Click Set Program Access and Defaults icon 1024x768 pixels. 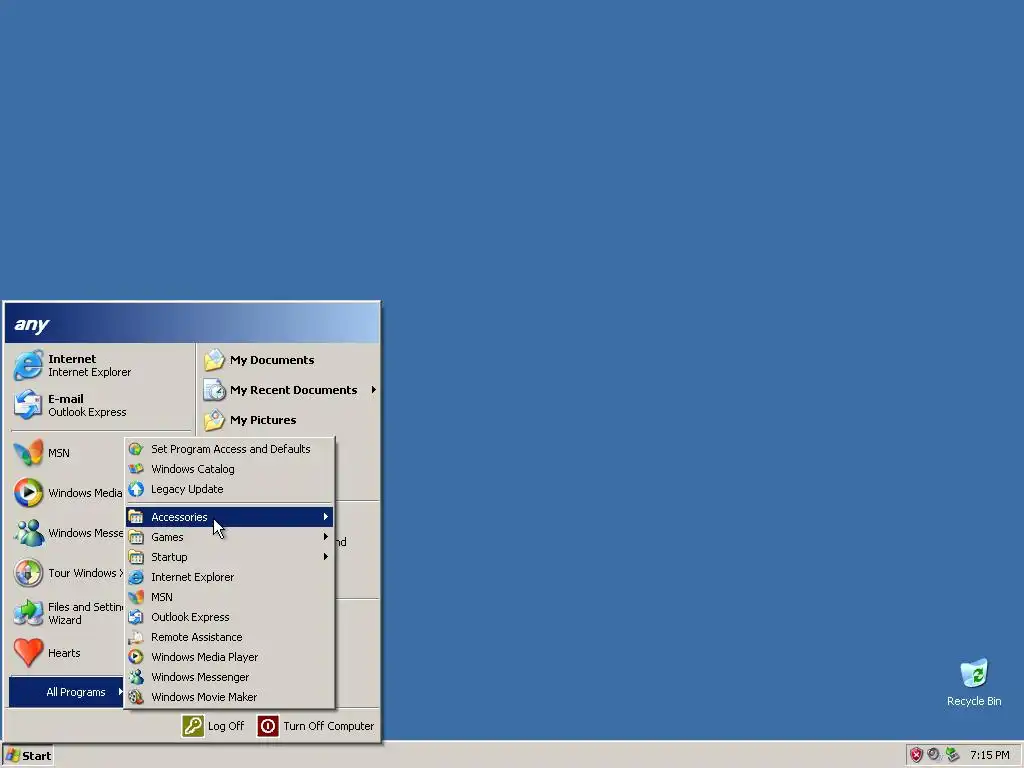[136, 449]
